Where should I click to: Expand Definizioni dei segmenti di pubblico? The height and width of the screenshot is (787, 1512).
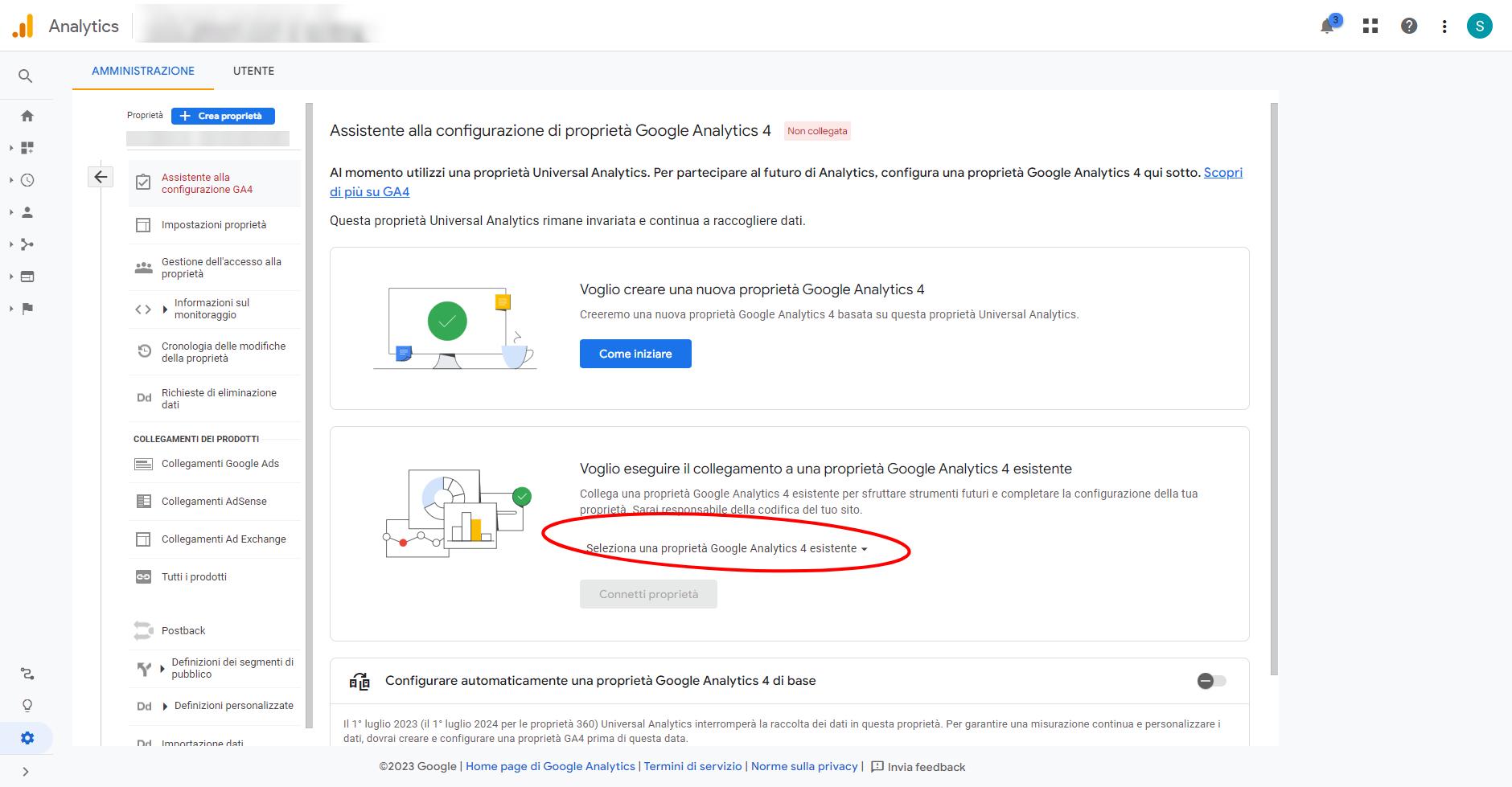(162, 668)
